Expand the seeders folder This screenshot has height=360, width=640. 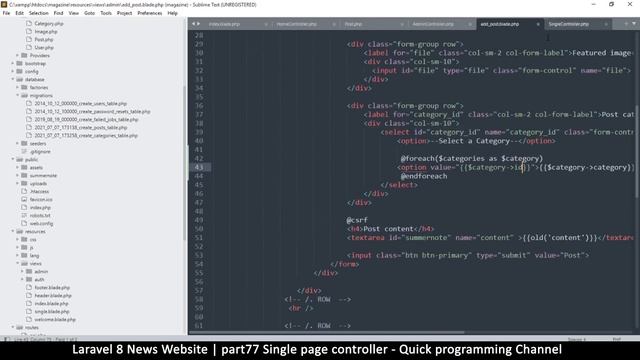coord(18,144)
